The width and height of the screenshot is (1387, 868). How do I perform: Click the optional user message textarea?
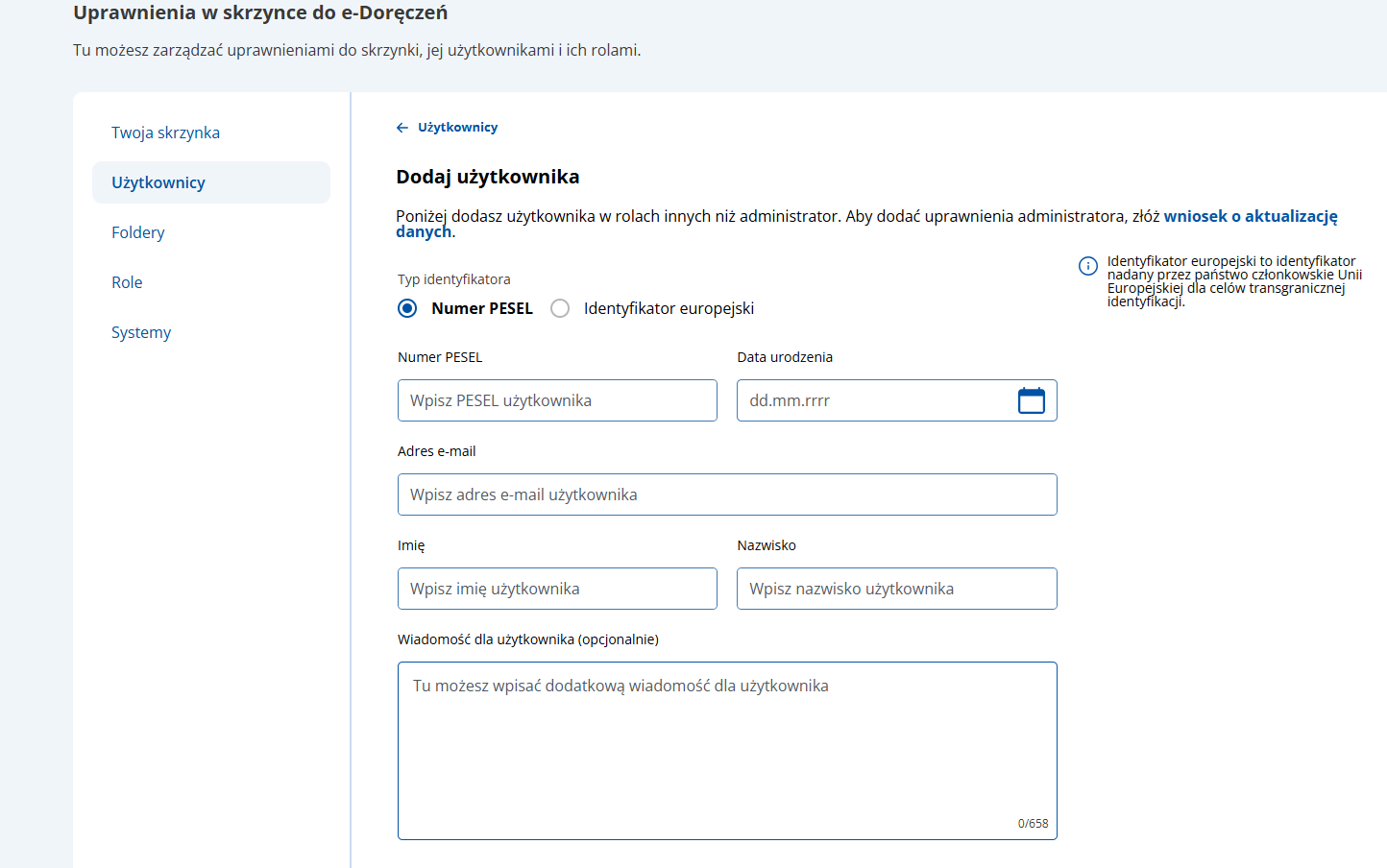click(x=727, y=749)
